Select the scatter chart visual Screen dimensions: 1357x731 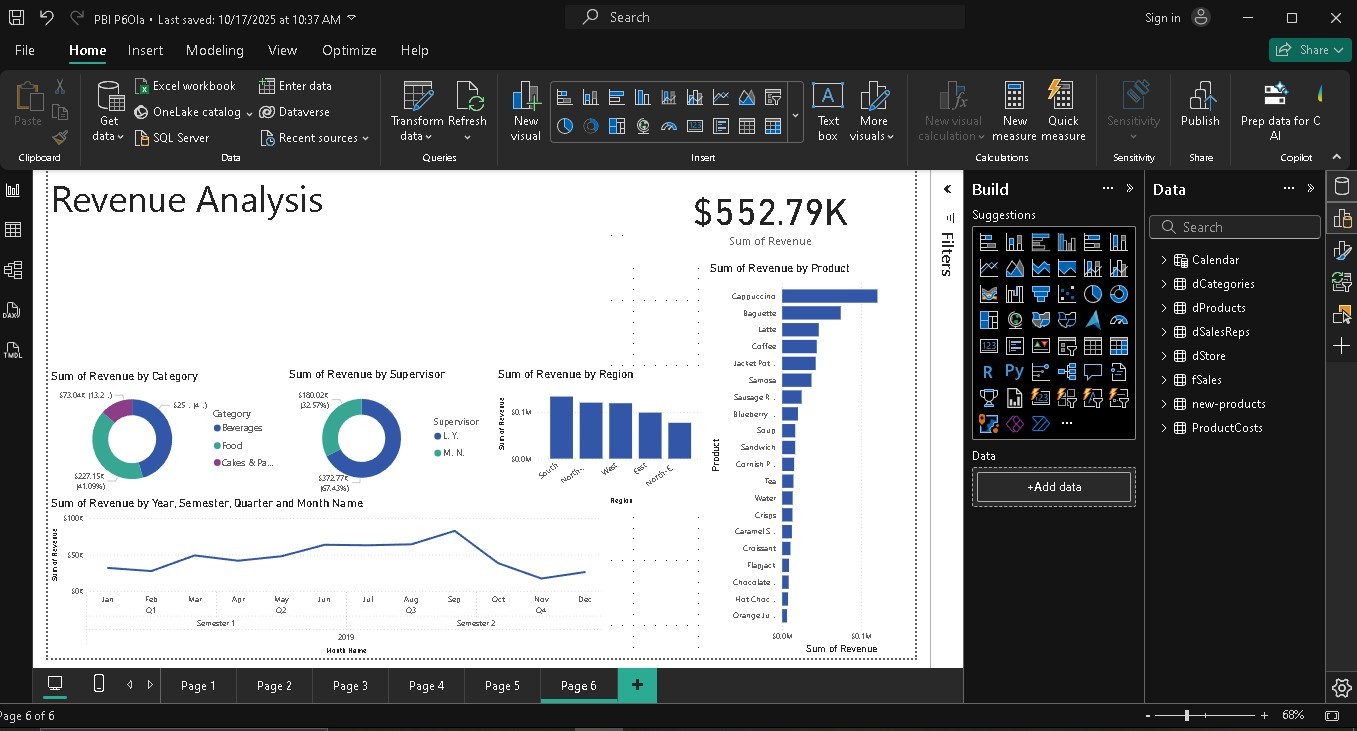point(1066,294)
